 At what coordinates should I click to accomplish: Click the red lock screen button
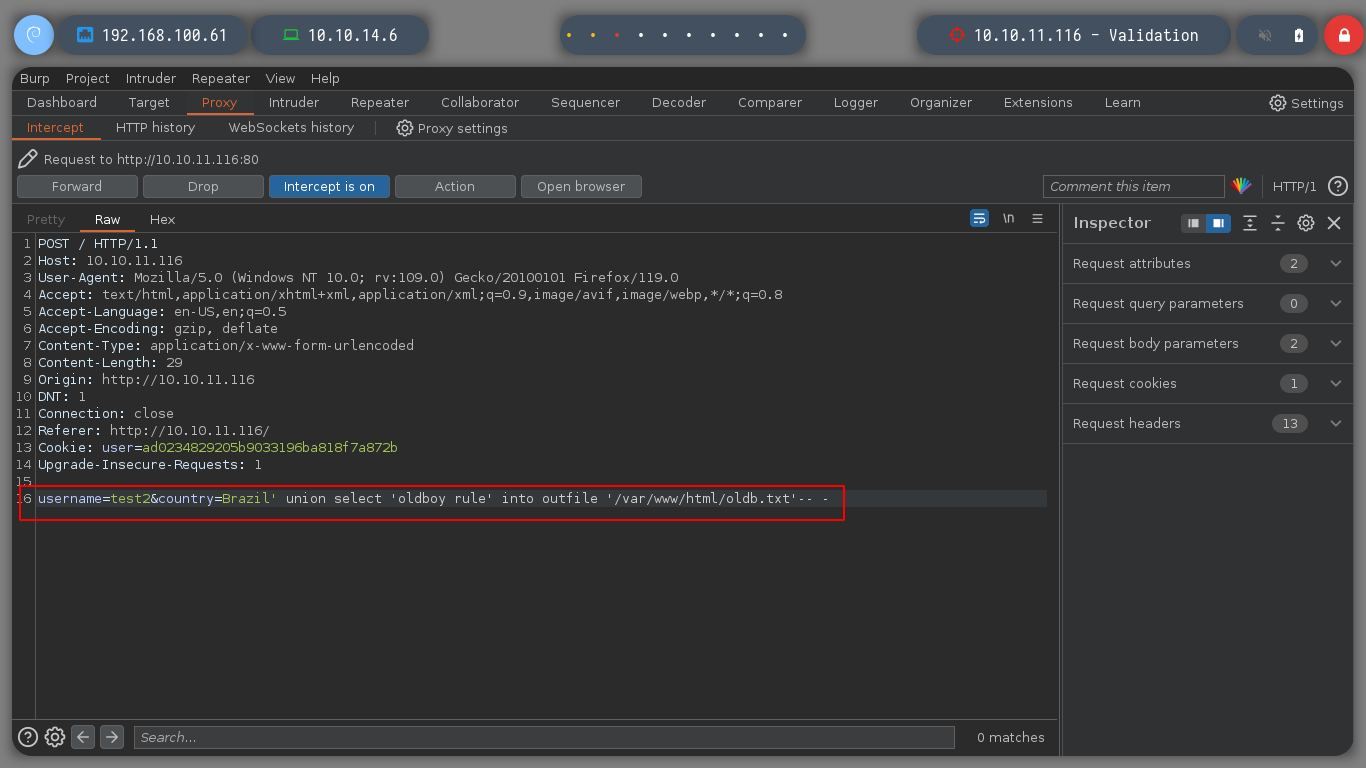[x=1344, y=35]
